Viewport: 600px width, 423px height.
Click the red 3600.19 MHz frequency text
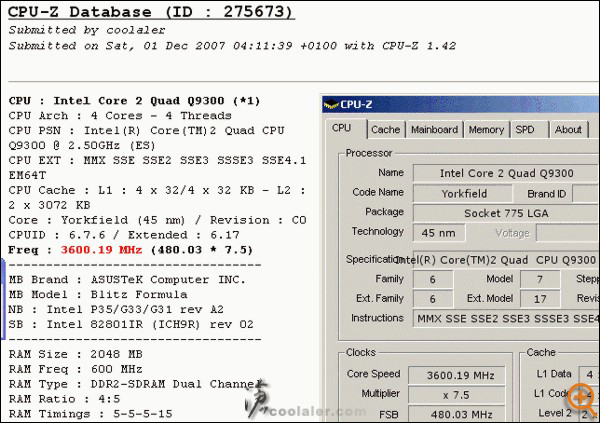click(101, 250)
